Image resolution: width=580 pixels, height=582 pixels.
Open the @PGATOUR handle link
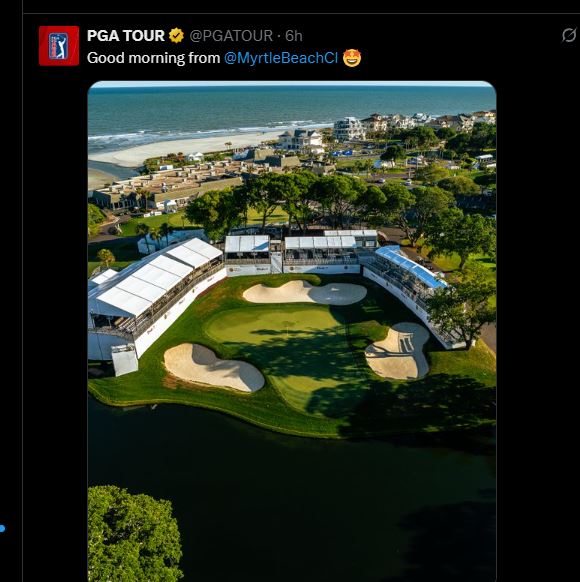tap(231, 36)
